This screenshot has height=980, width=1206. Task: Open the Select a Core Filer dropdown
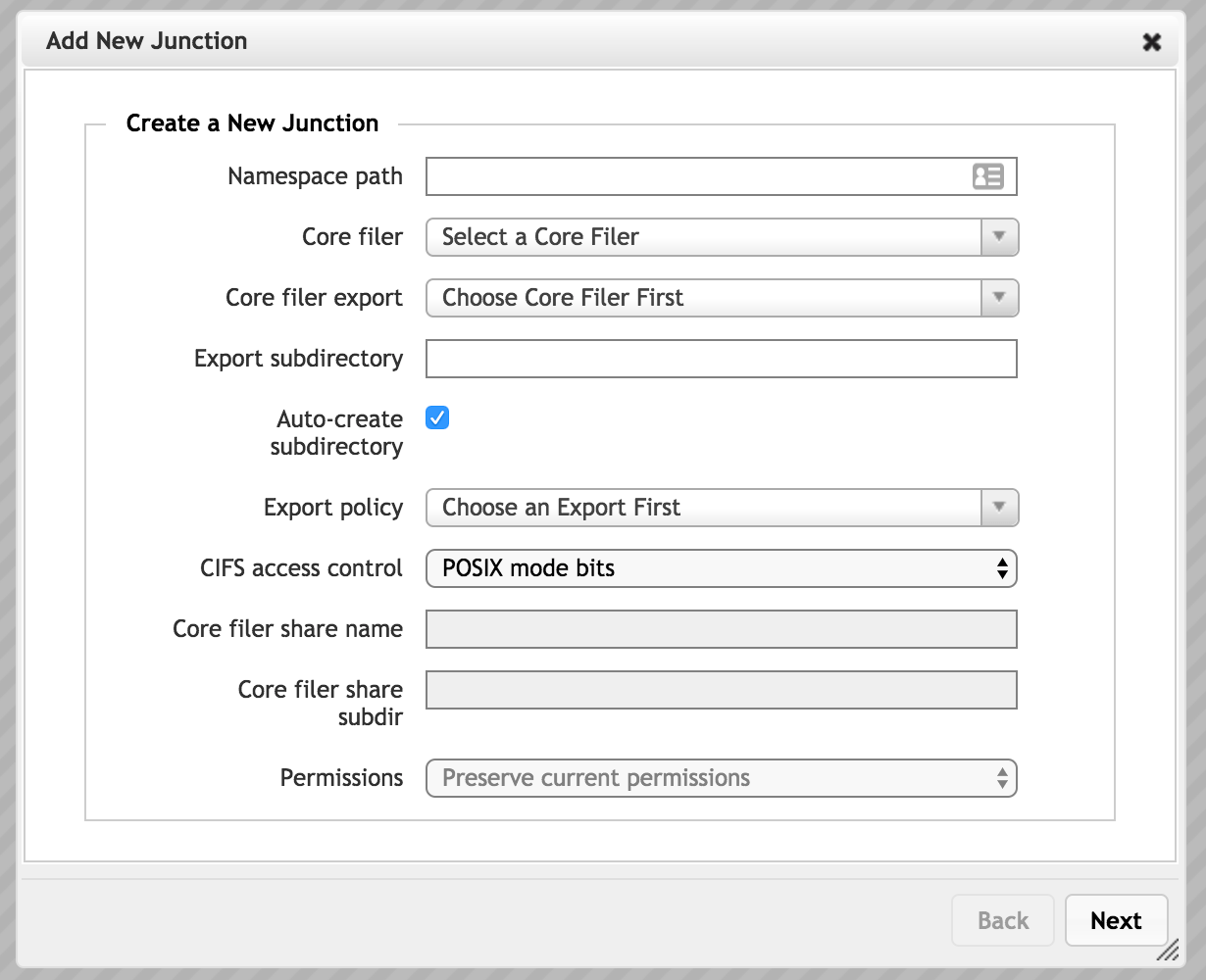click(x=721, y=237)
